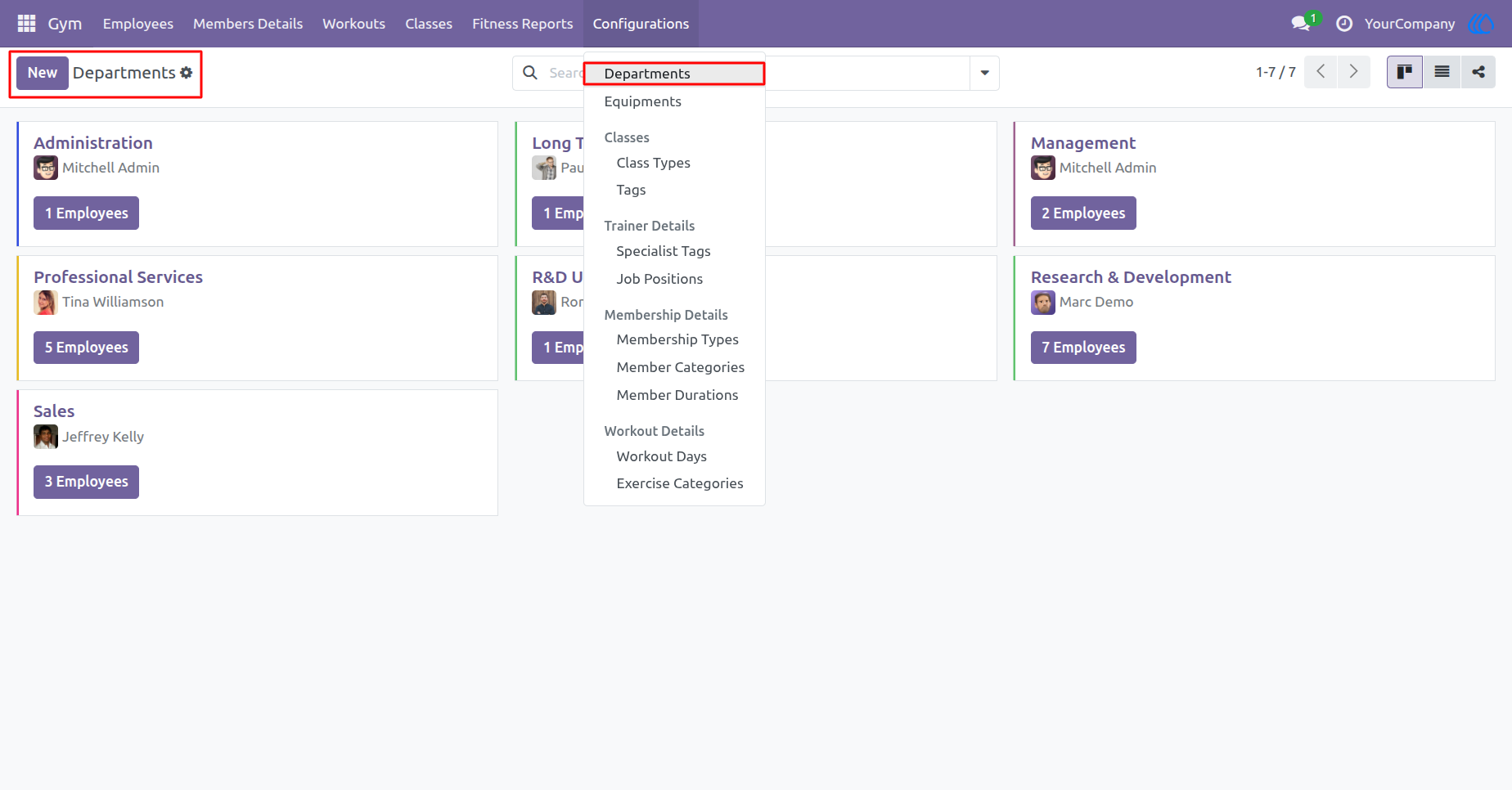Select Departments in the dropdown menu
This screenshot has height=790, width=1512.
tap(674, 74)
